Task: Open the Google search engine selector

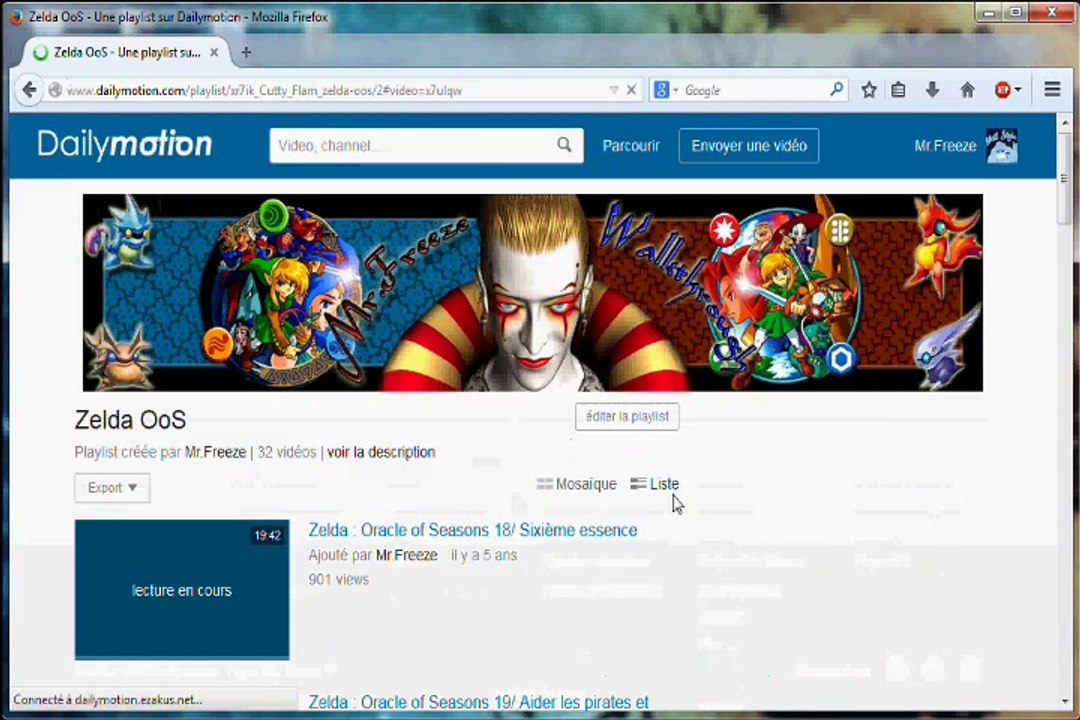Action: click(665, 90)
